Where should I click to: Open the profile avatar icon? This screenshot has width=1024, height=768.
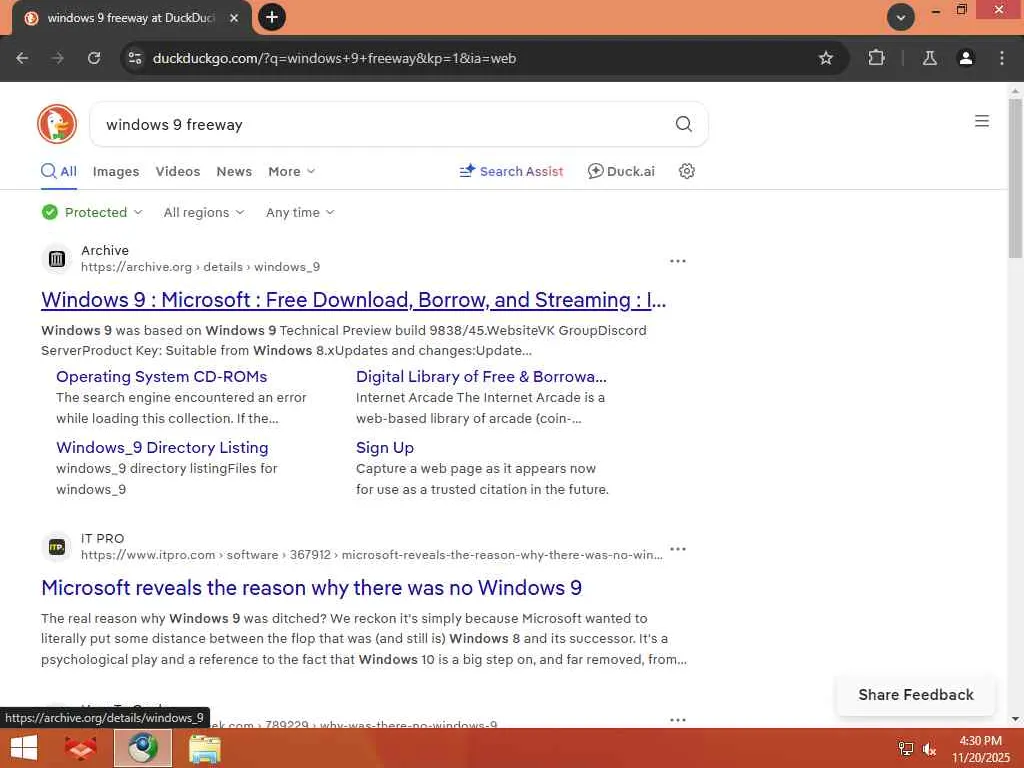pos(965,58)
